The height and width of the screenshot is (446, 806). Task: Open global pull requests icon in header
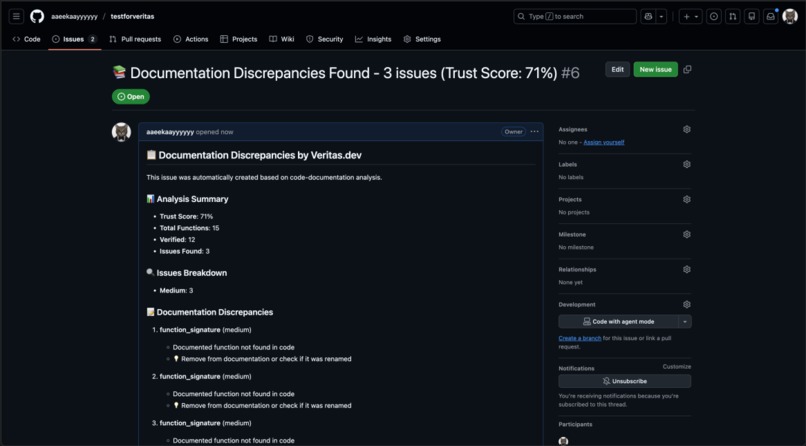click(733, 16)
